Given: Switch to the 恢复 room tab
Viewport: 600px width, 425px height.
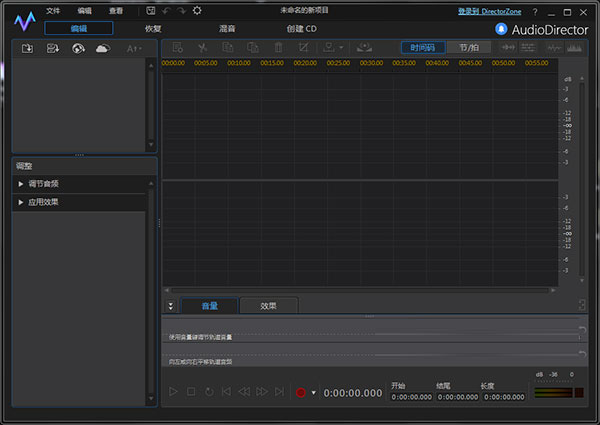Looking at the screenshot, I should [x=153, y=29].
